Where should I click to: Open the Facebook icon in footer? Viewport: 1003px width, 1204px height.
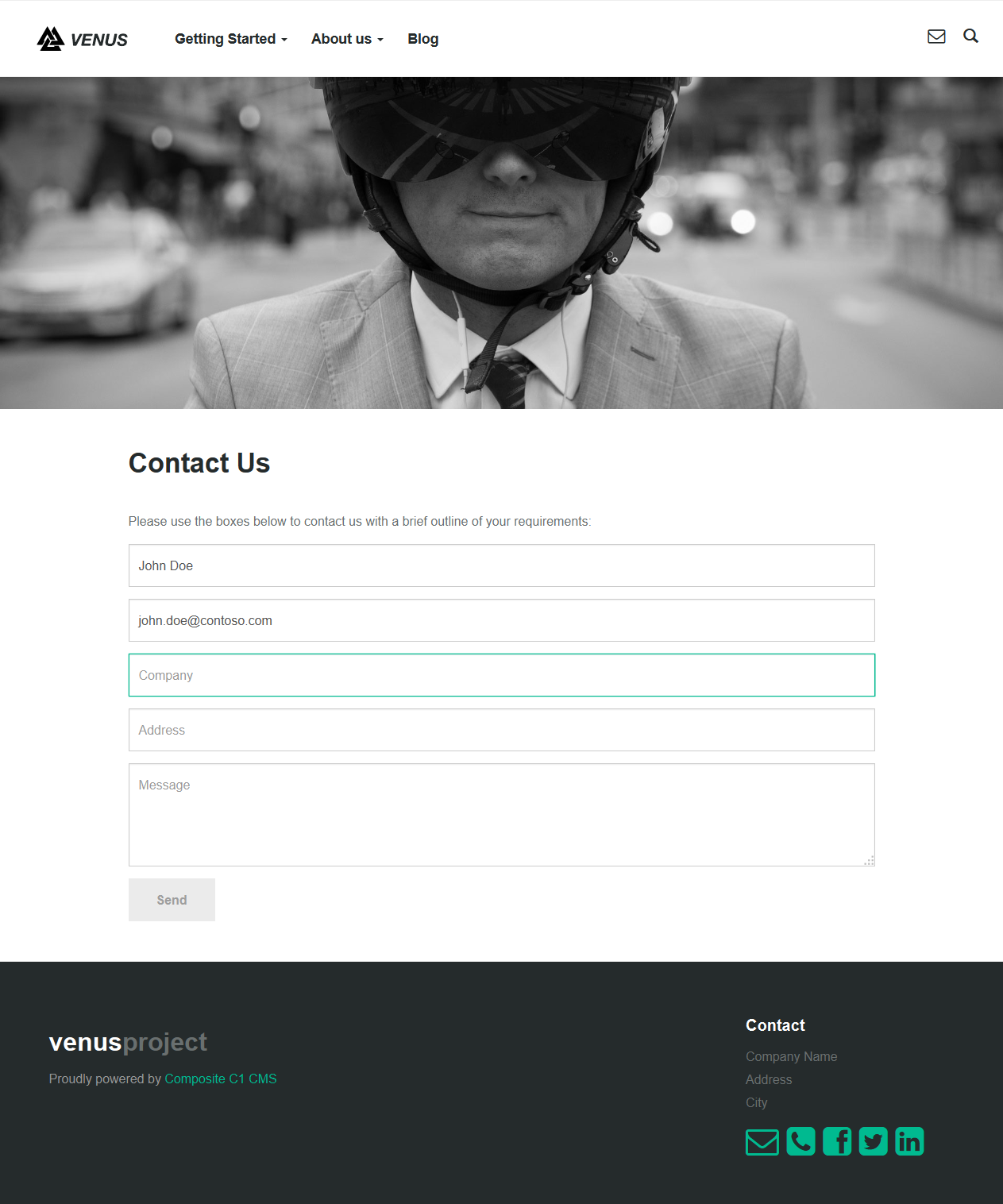tap(837, 1141)
